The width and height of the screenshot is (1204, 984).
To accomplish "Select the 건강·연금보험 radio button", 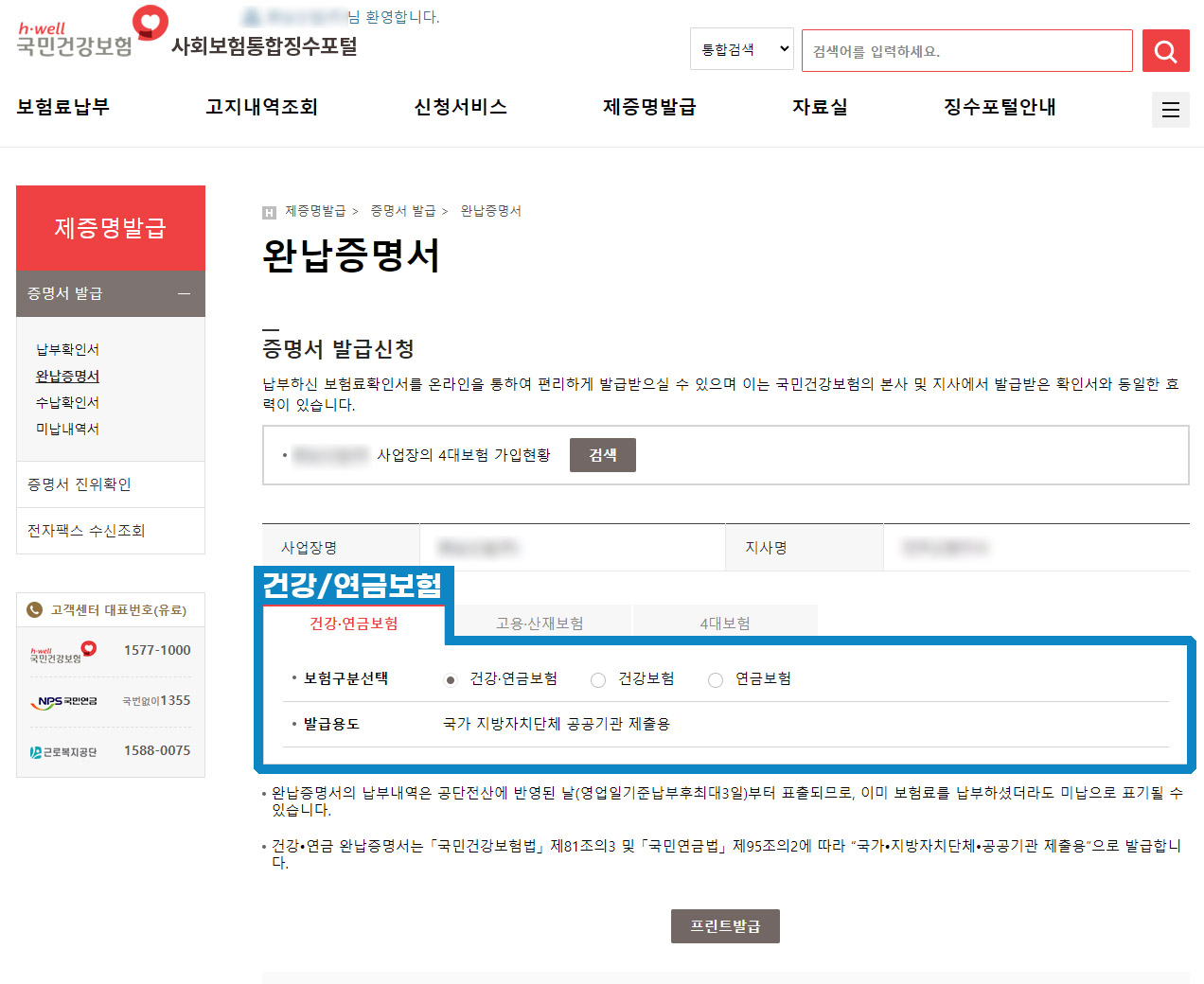I will point(451,679).
